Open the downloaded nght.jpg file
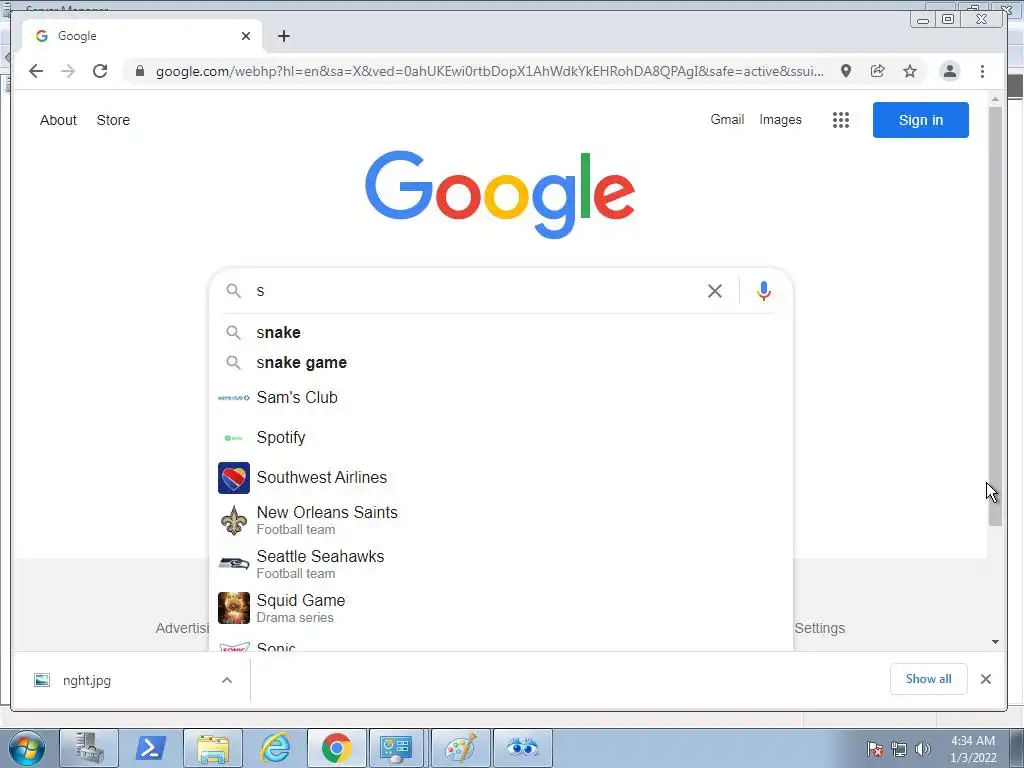This screenshot has width=1024, height=768. (x=87, y=680)
